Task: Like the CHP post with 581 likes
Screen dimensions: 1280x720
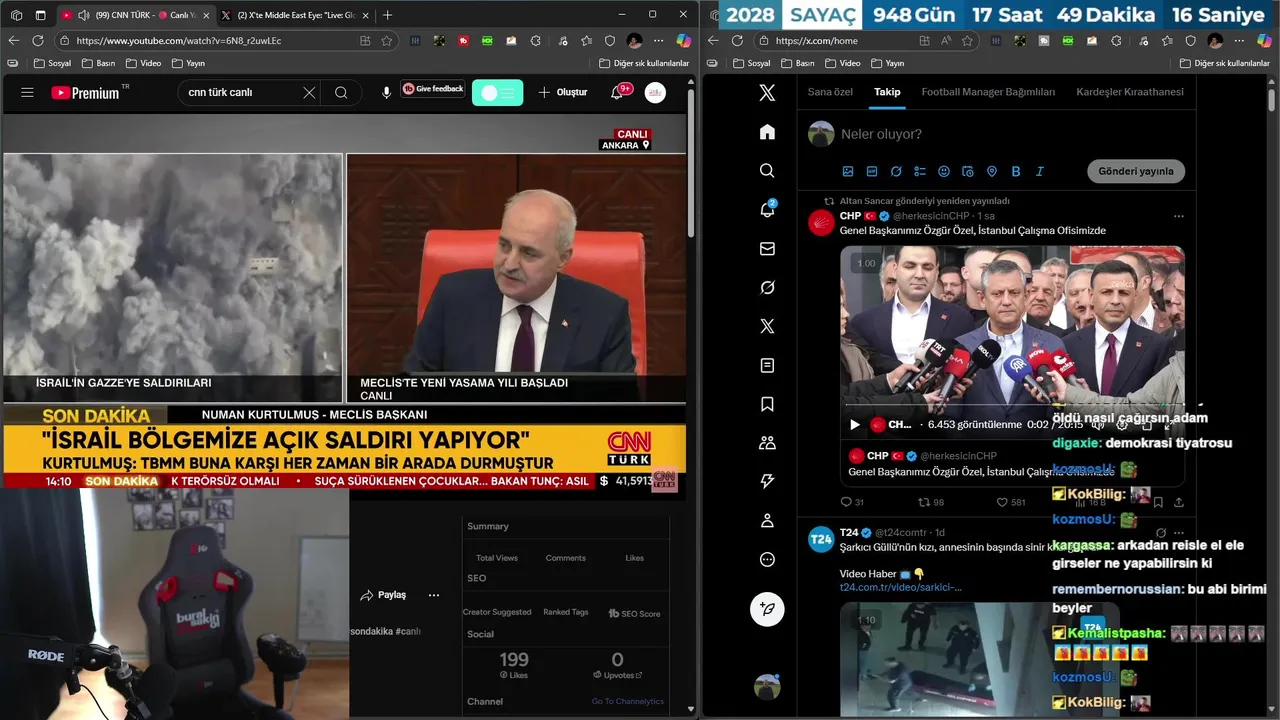Action: tap(1011, 502)
